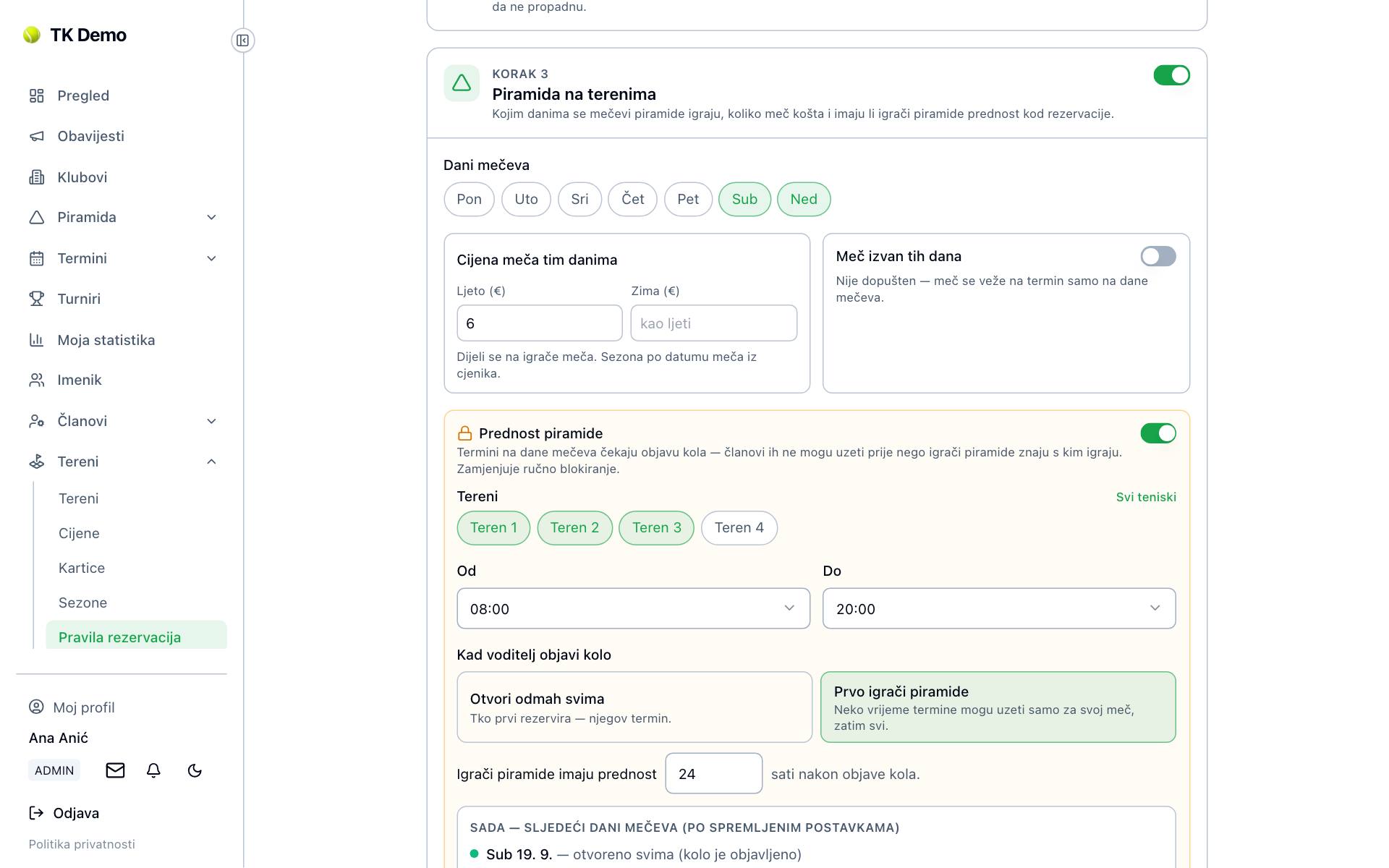Click the Članovi user-settings icon
The image size is (1389, 868).
(x=36, y=421)
